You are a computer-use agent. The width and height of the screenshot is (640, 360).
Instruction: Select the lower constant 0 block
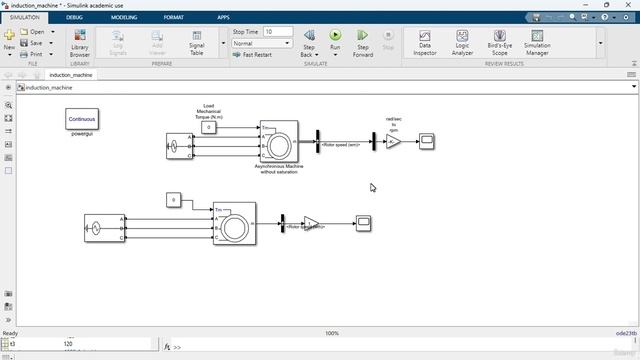pos(173,200)
